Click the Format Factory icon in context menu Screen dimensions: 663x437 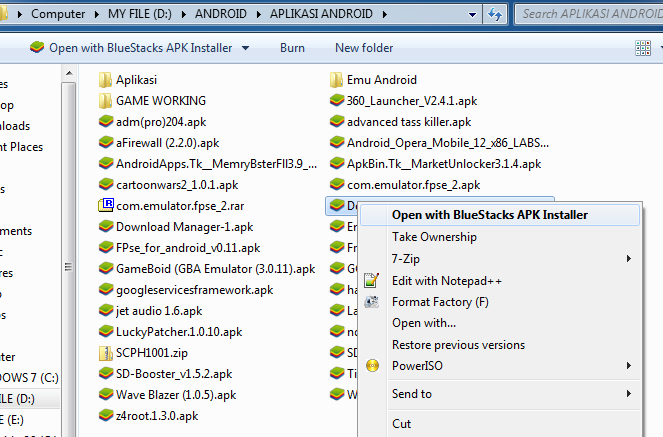click(x=372, y=302)
